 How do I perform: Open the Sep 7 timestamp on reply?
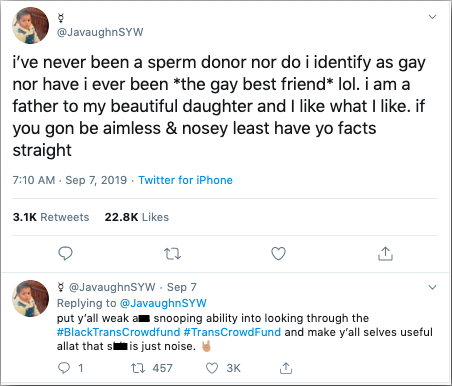[x=182, y=287]
